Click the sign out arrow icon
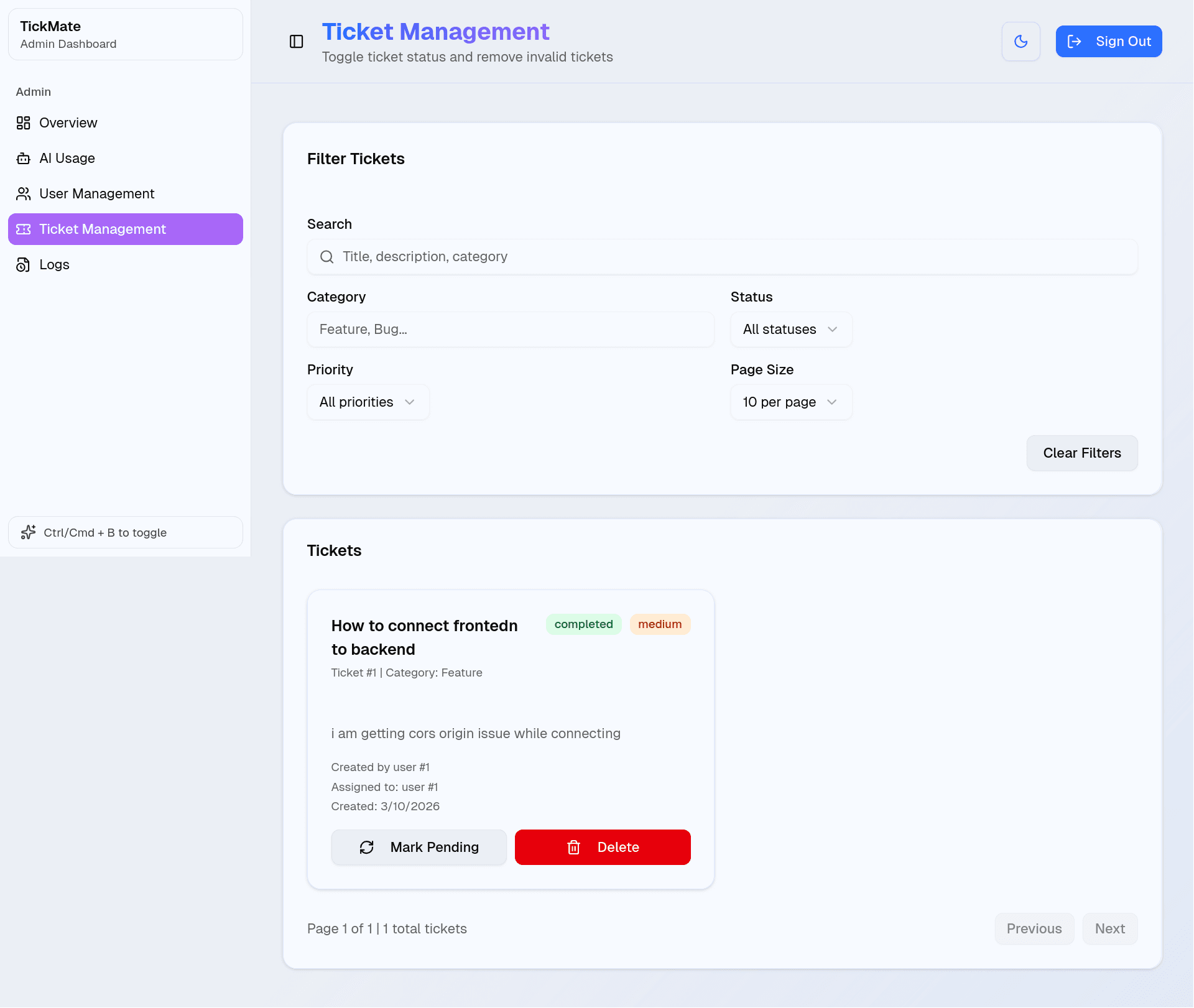 click(1074, 42)
